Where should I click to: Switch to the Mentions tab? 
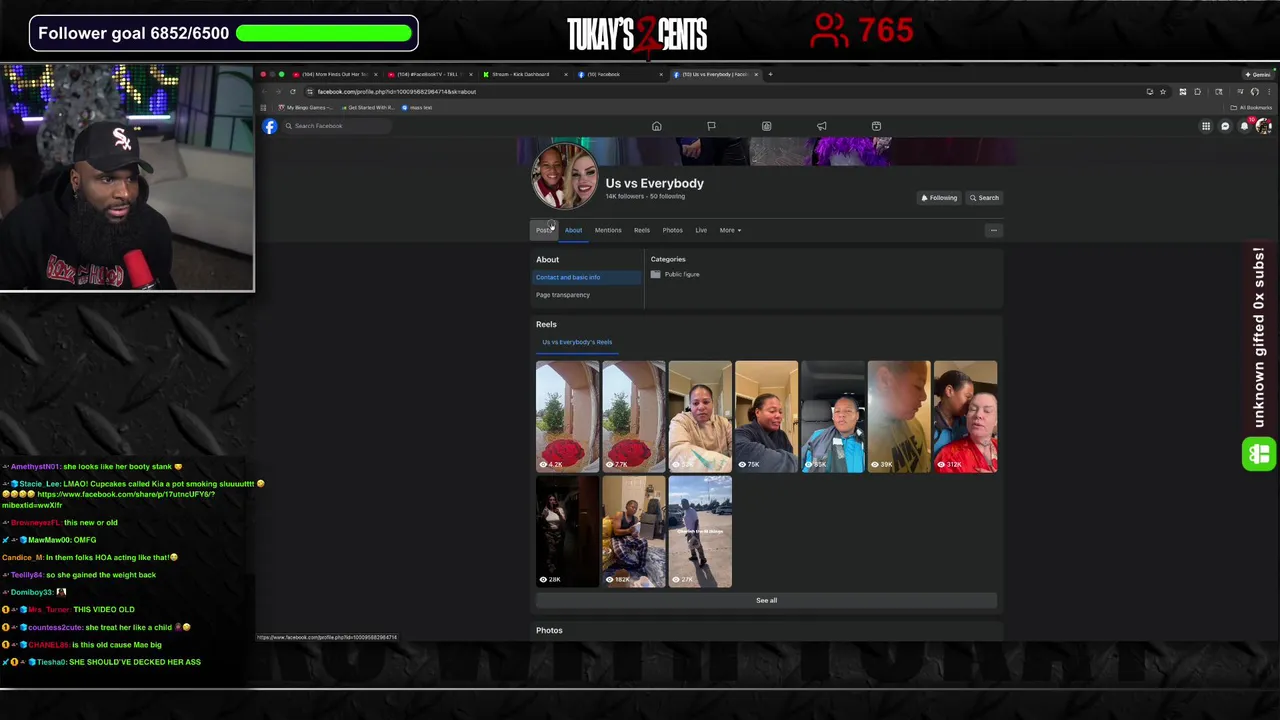(608, 230)
